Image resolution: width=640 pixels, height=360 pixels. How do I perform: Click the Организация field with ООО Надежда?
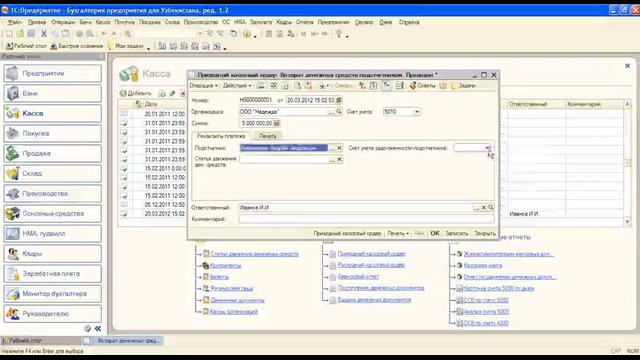pyautogui.click(x=284, y=111)
